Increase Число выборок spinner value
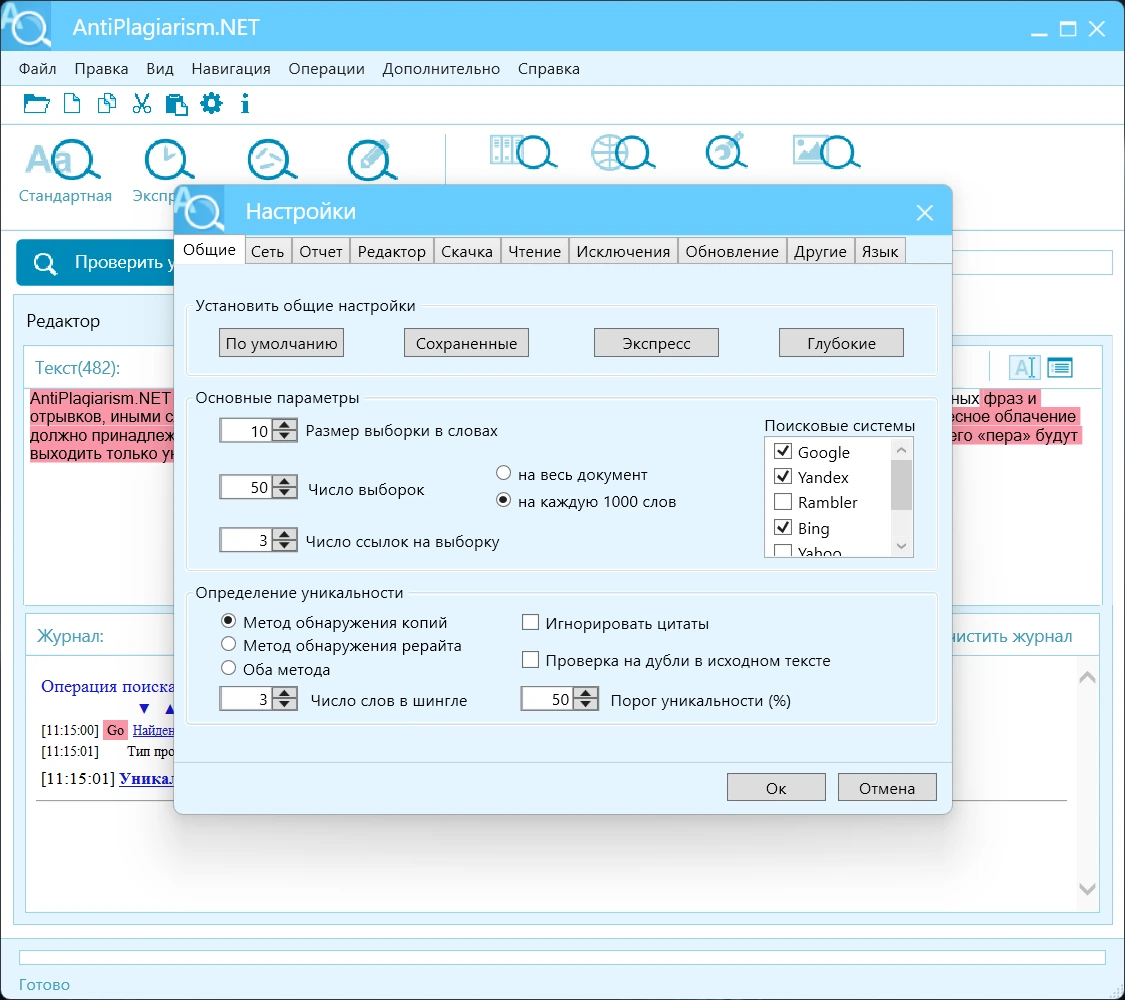This screenshot has width=1125, height=1000. (x=285, y=481)
